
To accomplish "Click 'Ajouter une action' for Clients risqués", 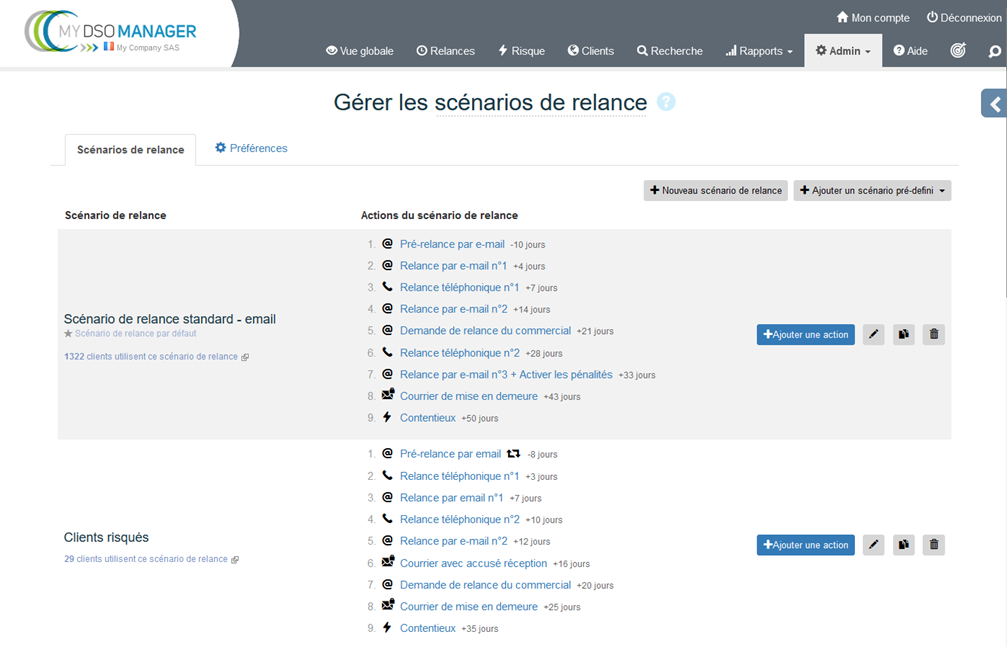I will 806,545.
